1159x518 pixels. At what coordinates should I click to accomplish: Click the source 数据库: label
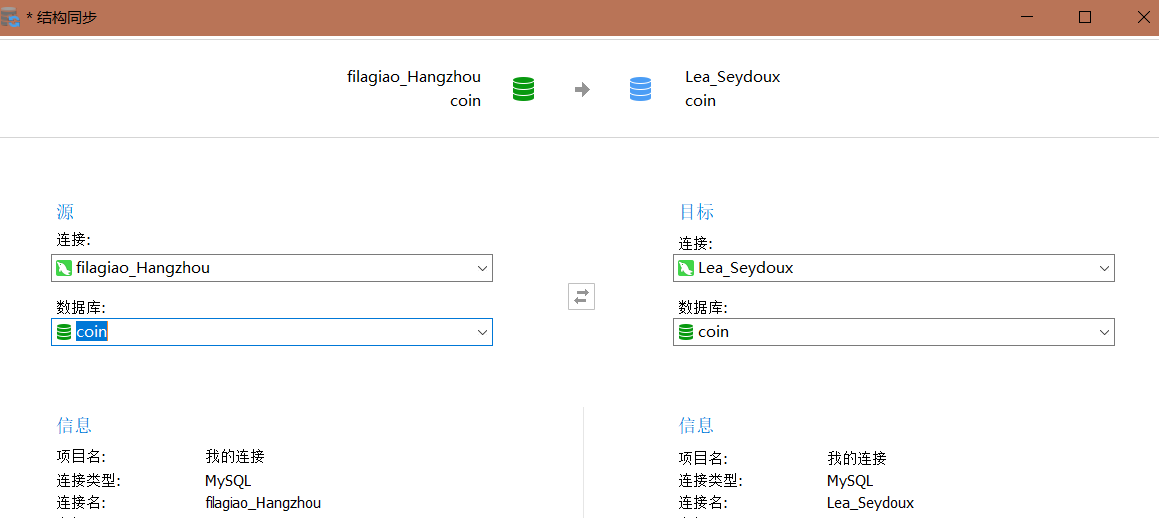pos(82,307)
